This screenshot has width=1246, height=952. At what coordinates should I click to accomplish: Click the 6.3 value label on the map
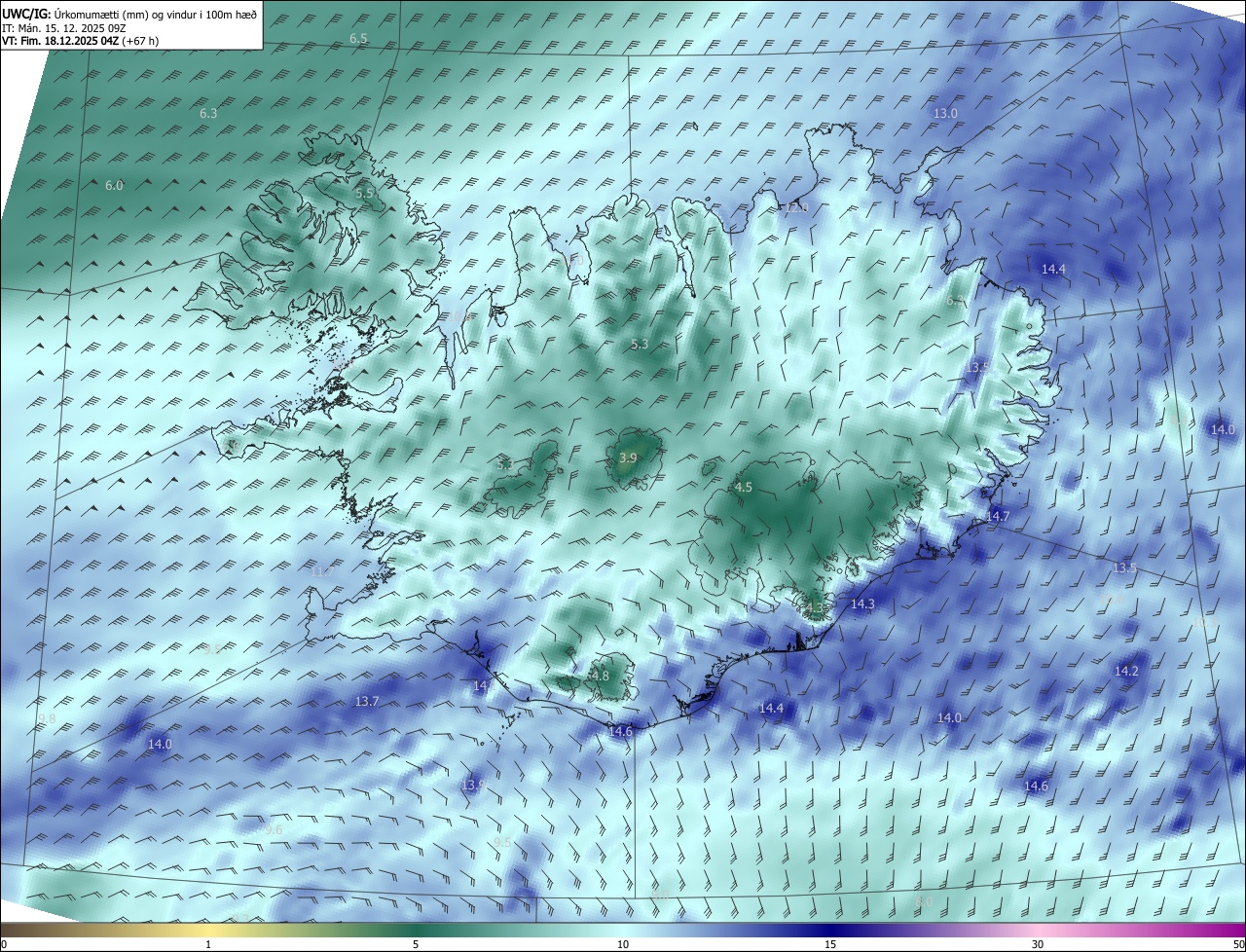(x=208, y=114)
